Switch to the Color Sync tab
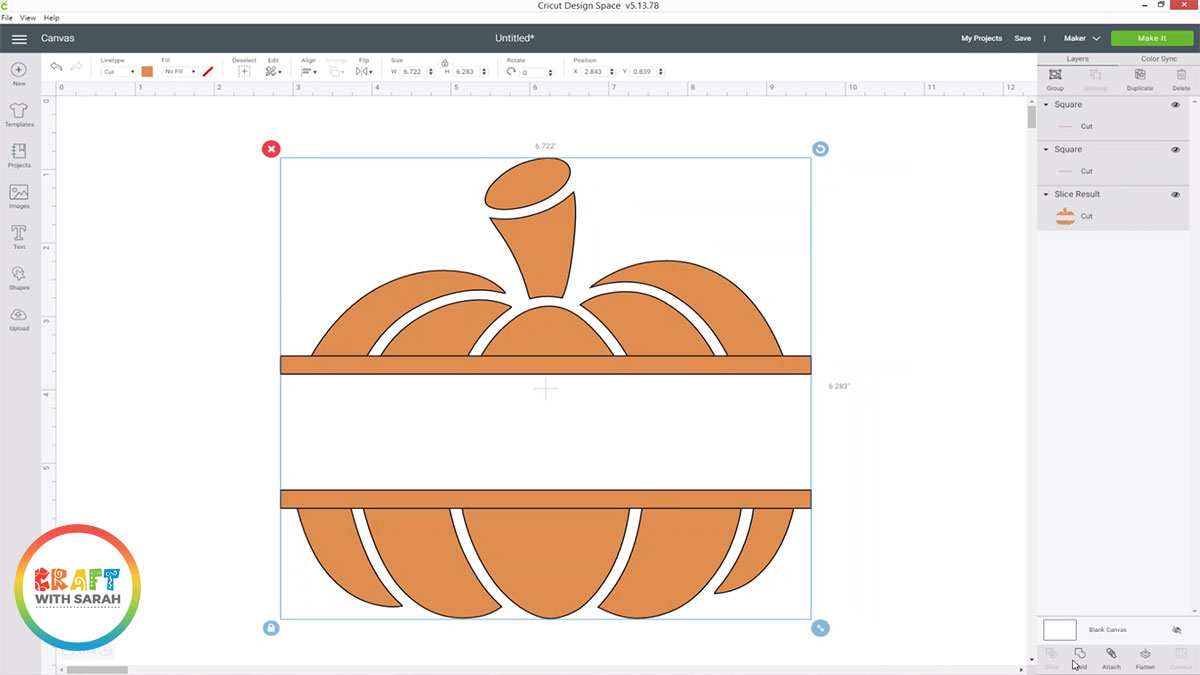Screen dimensions: 1200x675 coord(1158,59)
